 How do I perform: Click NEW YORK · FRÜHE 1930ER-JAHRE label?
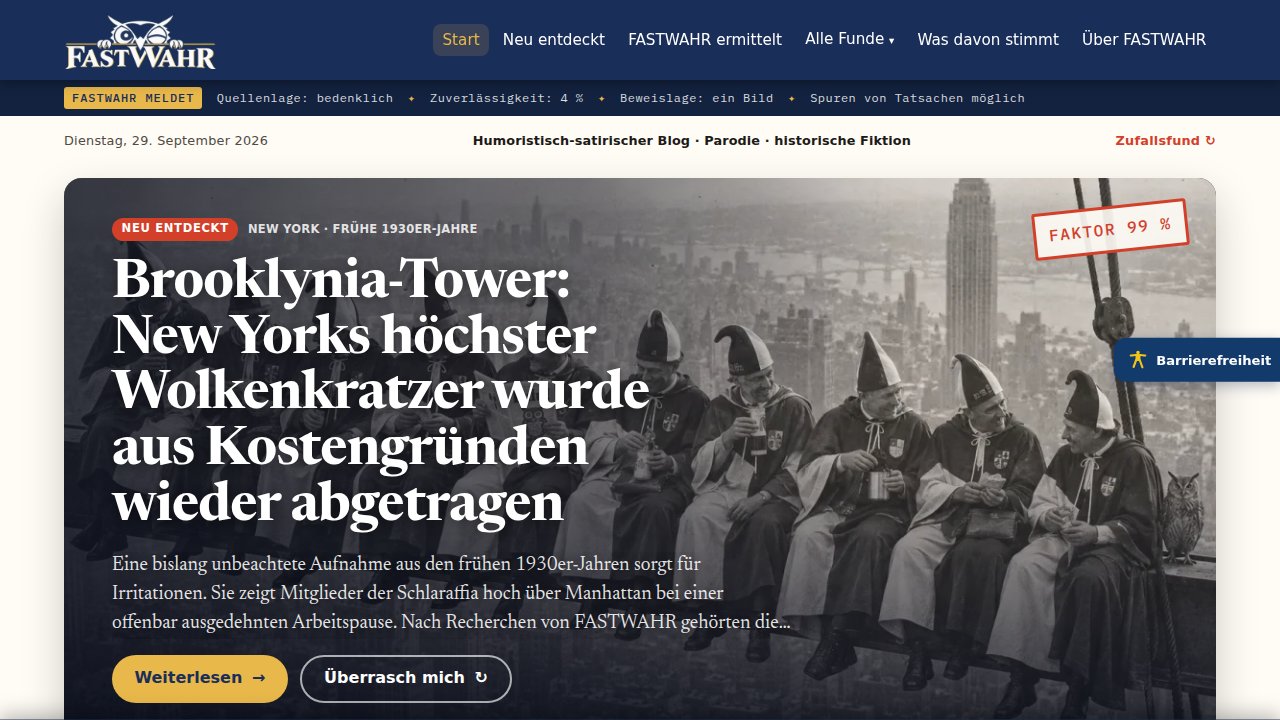click(363, 229)
